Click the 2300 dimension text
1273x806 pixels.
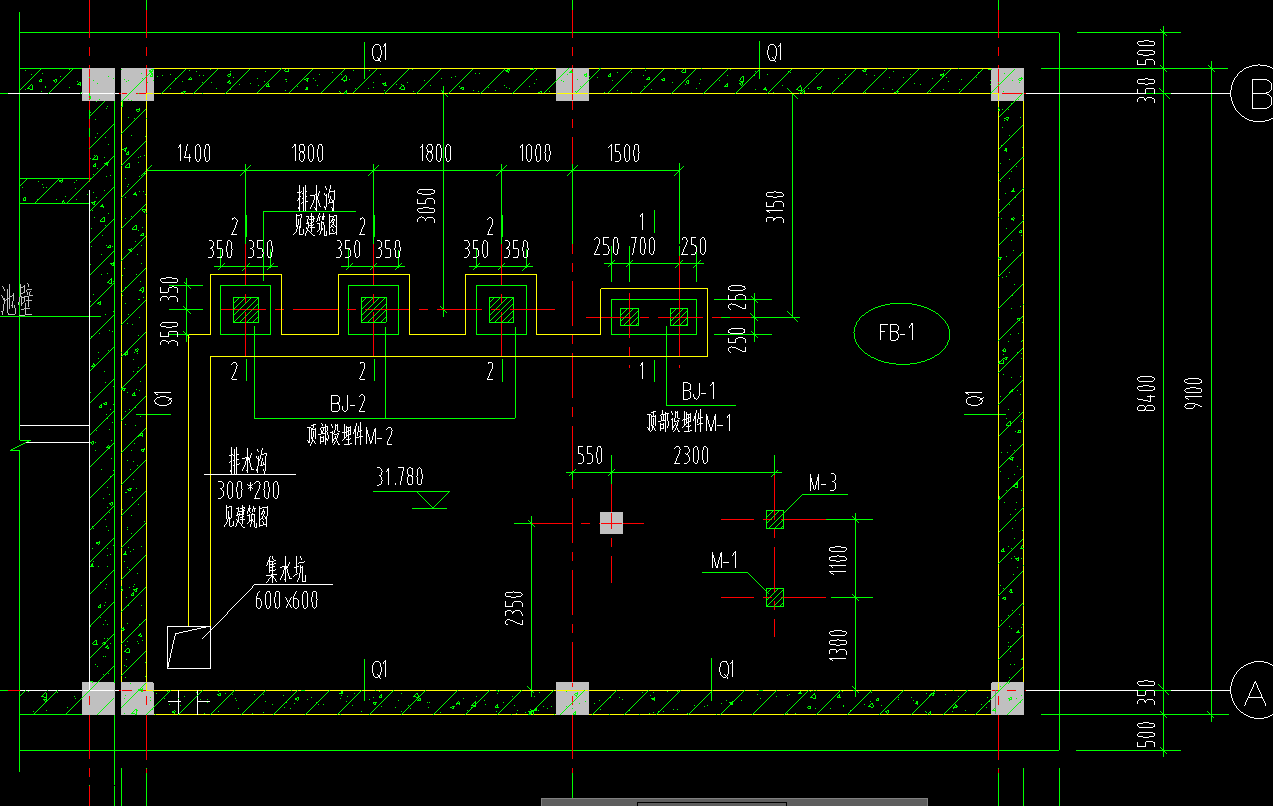click(x=690, y=456)
